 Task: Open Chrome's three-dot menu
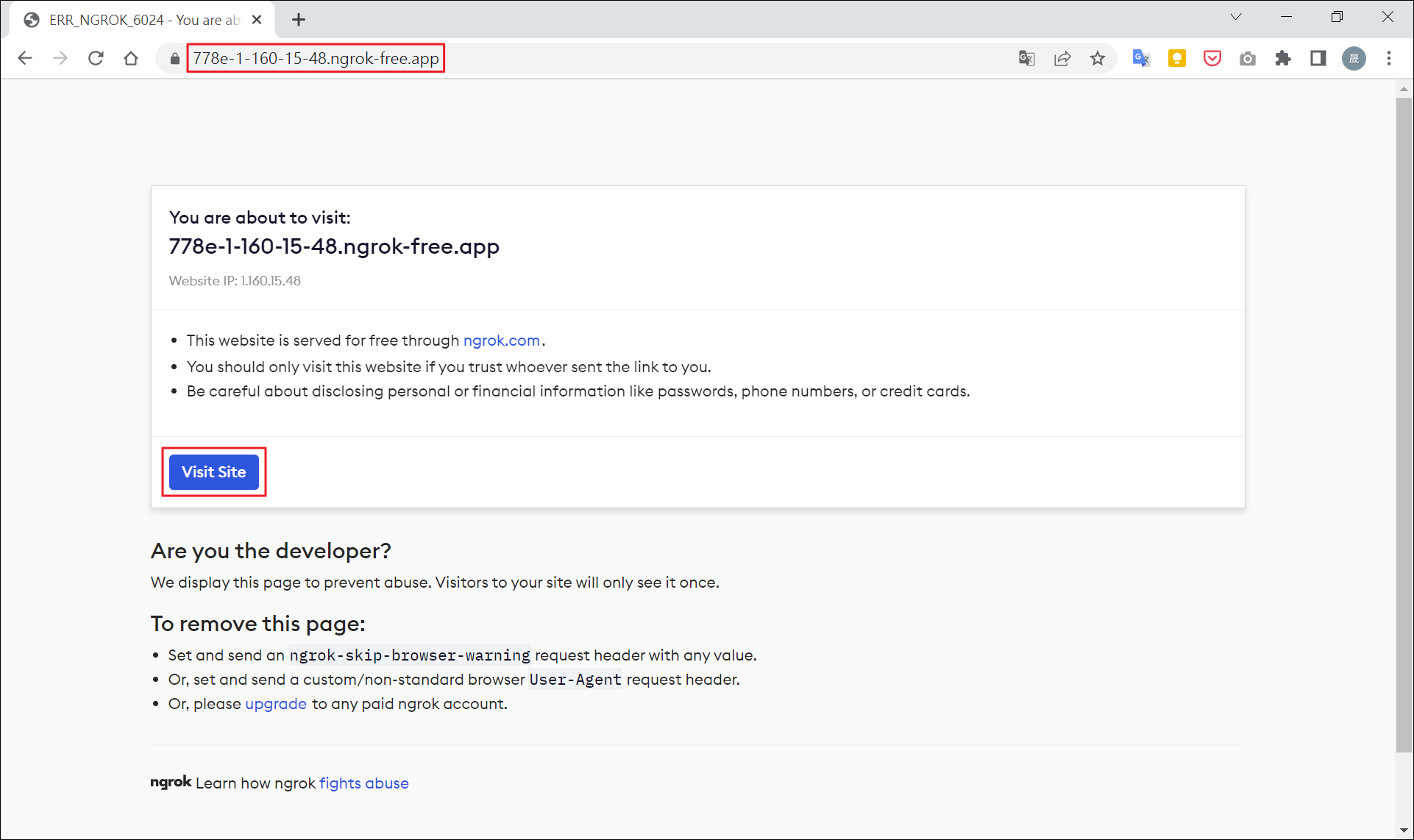[1389, 58]
